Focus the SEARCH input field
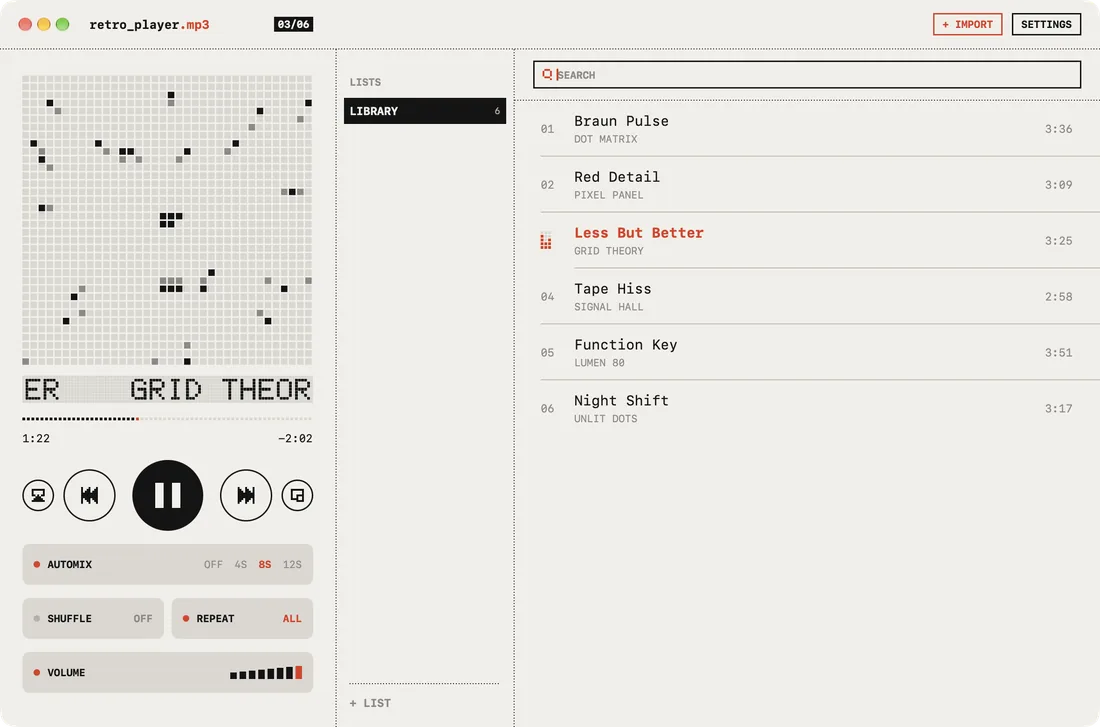Screen dimensions: 1100x727 [x=807, y=74]
